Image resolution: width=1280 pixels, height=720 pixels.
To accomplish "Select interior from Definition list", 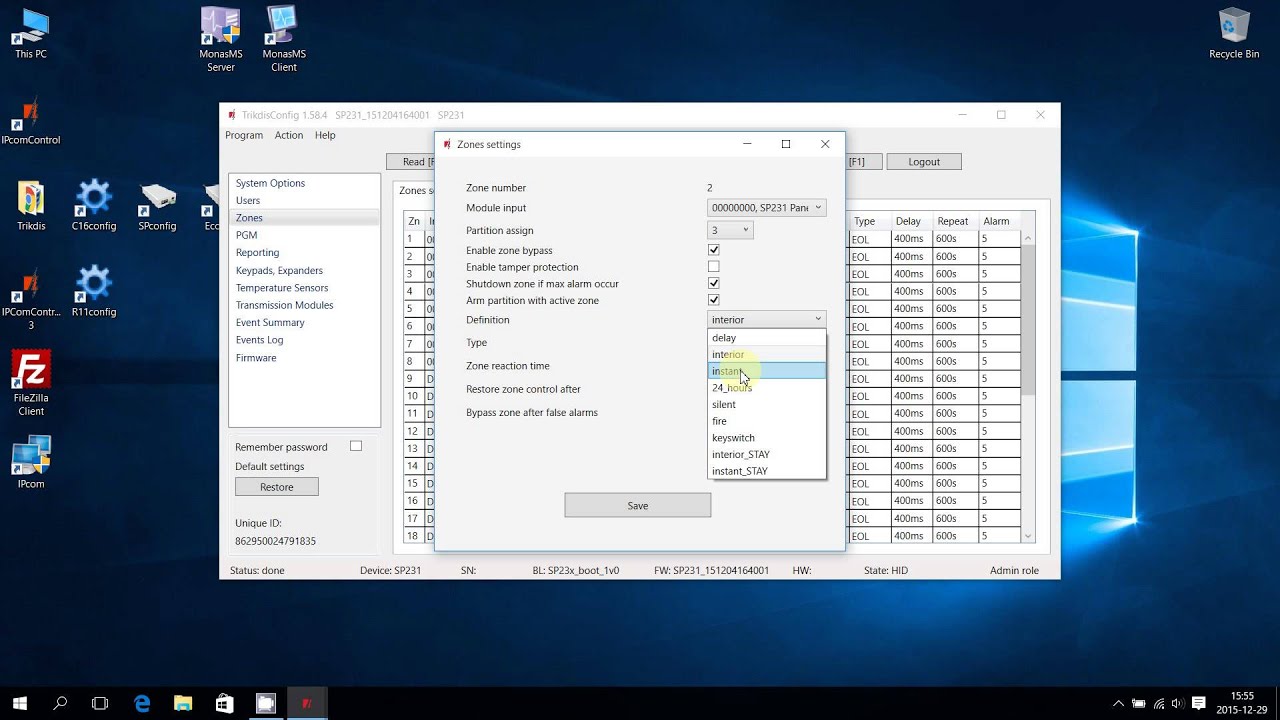I will coord(767,354).
